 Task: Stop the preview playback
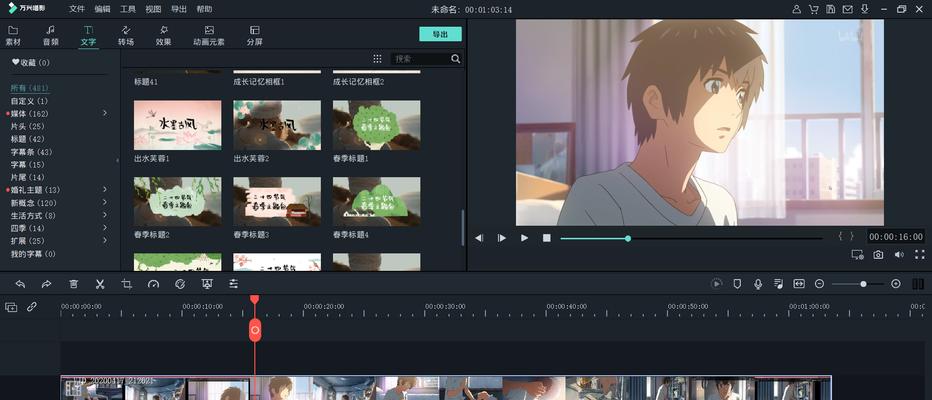pos(547,238)
